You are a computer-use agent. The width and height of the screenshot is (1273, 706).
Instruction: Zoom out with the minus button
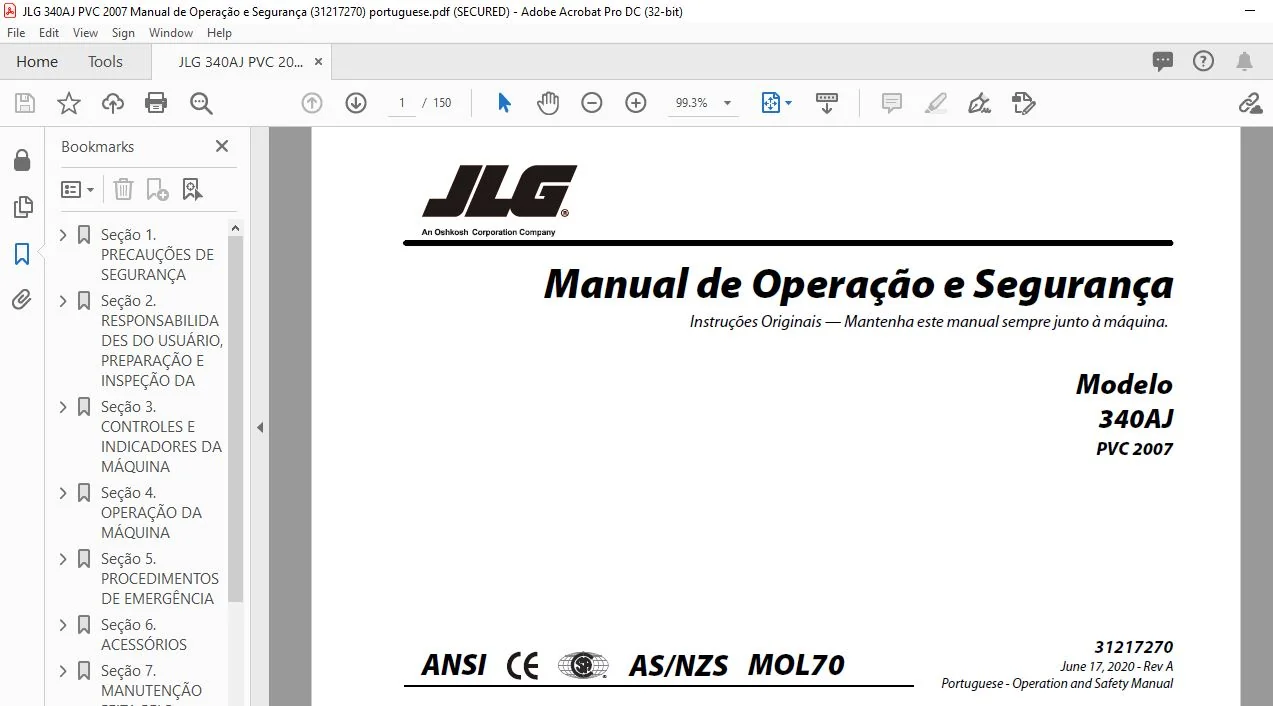click(x=592, y=103)
